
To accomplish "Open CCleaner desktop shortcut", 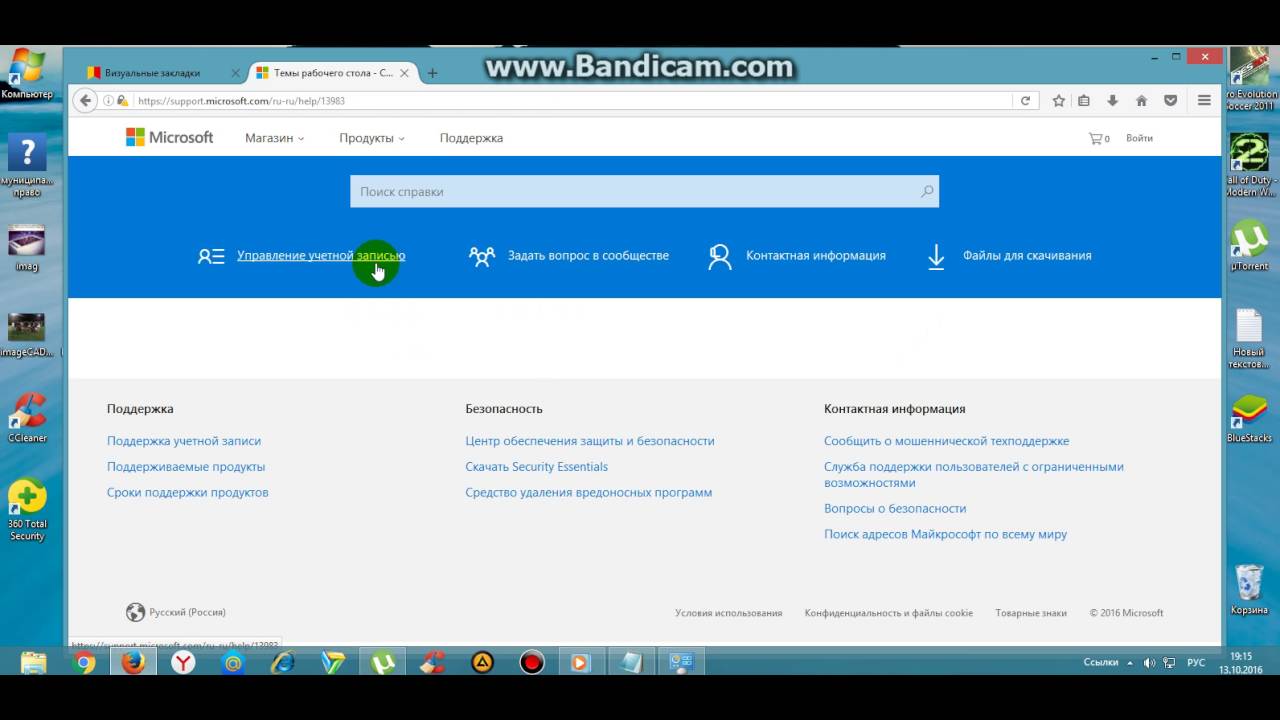I will click(x=27, y=418).
